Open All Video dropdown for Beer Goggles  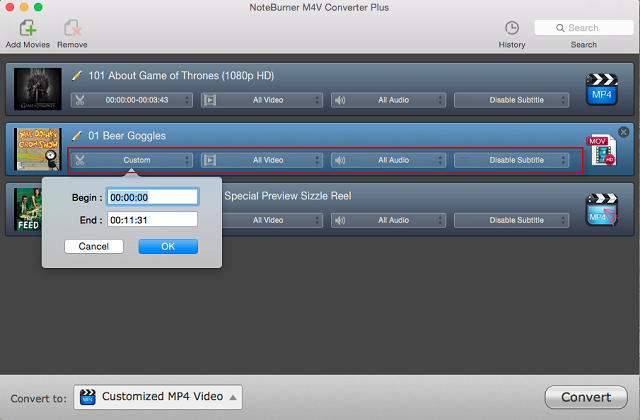pyautogui.click(x=262, y=160)
